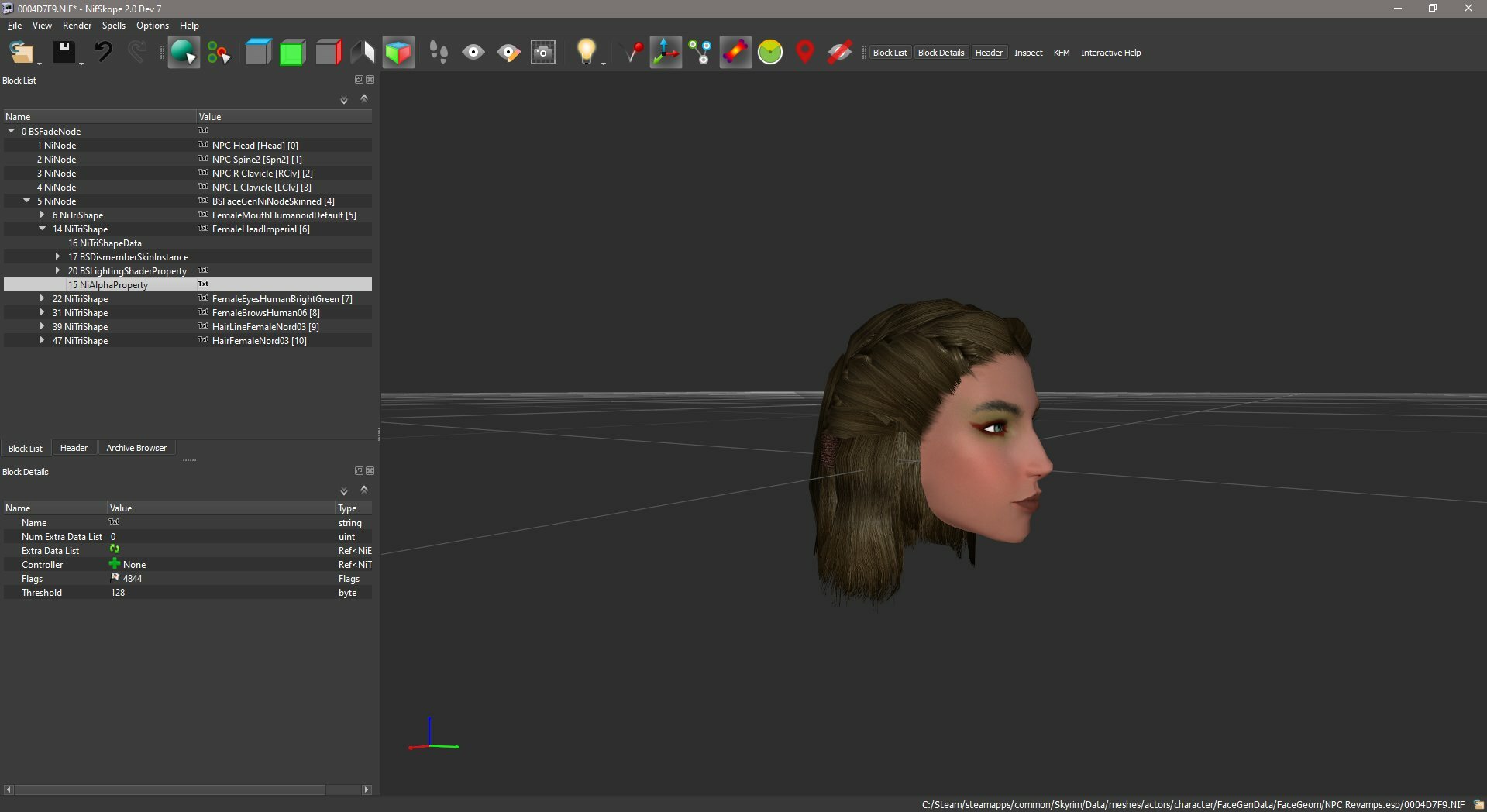The width and height of the screenshot is (1487, 812).
Task: Click the Inspect toolbar button
Action: pos(1028,53)
